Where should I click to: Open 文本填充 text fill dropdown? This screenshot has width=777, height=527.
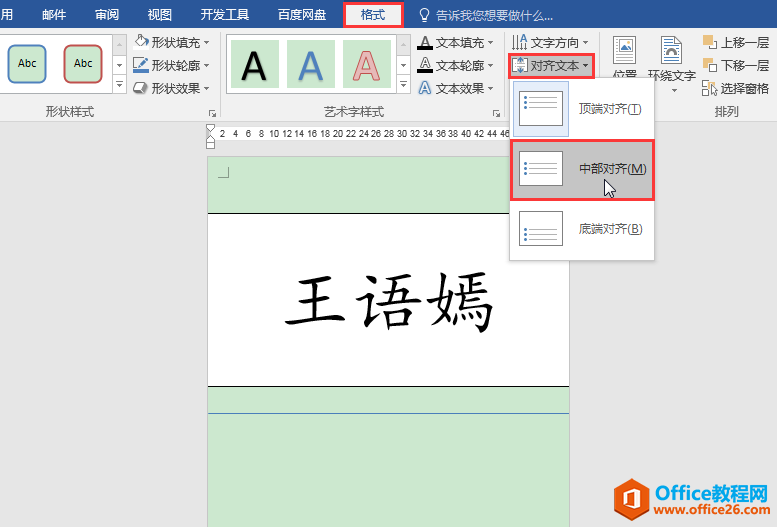click(x=455, y=43)
